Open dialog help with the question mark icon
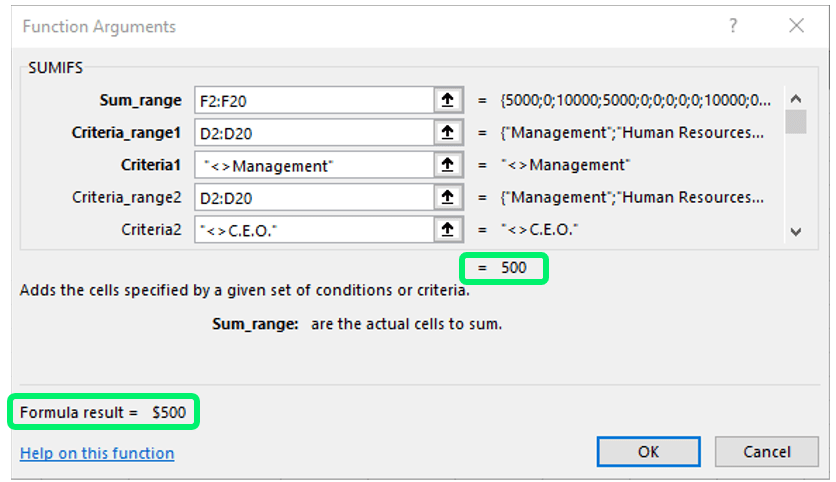Image resolution: width=836 pixels, height=482 pixels. coord(734,26)
